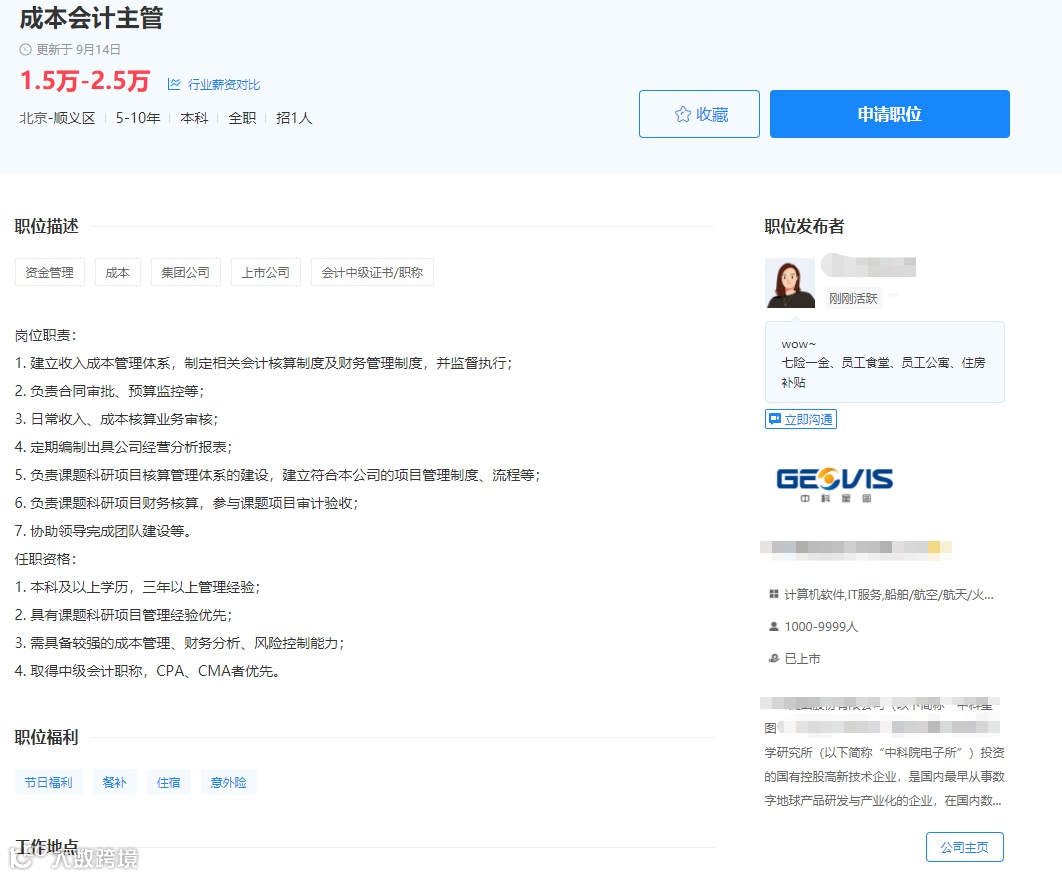Click the line 取得中级会计职称，CPA、CMA者优先
The width and height of the screenshot is (1062, 877).
click(148, 670)
